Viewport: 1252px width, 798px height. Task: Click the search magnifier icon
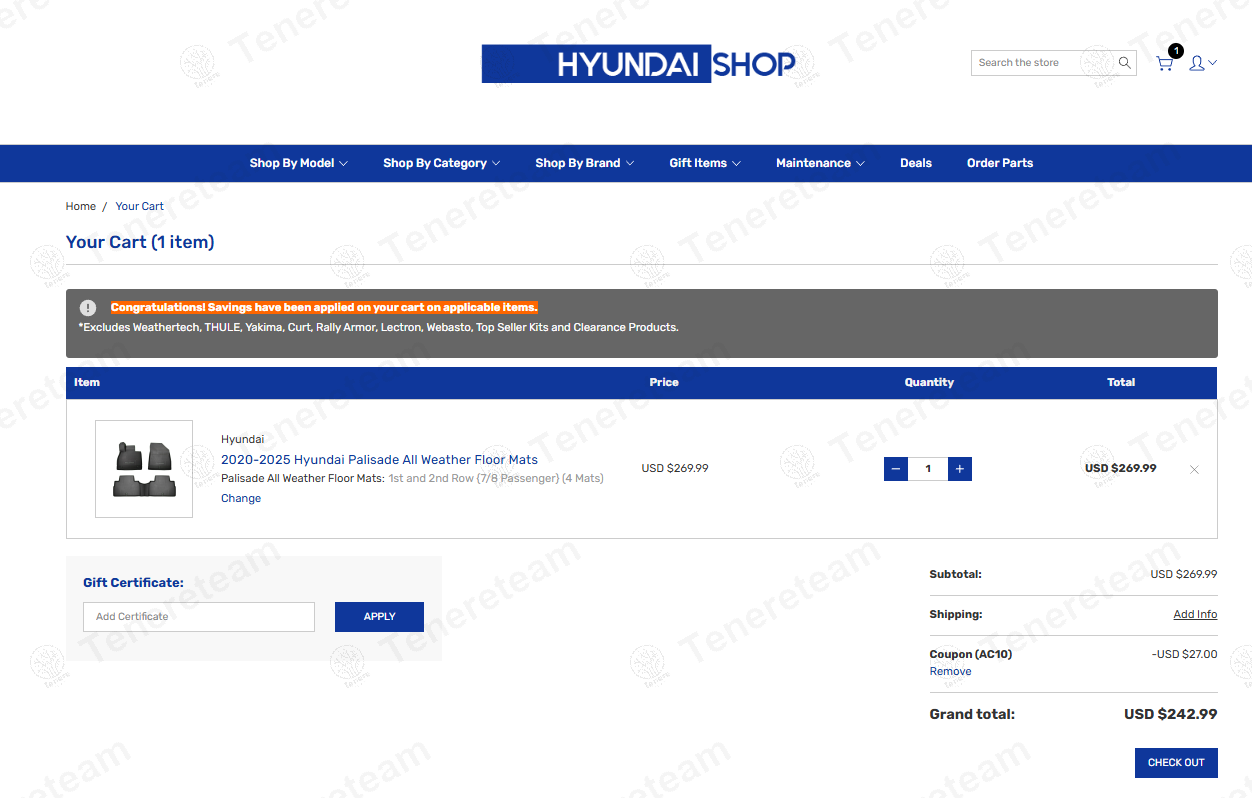coord(1124,63)
